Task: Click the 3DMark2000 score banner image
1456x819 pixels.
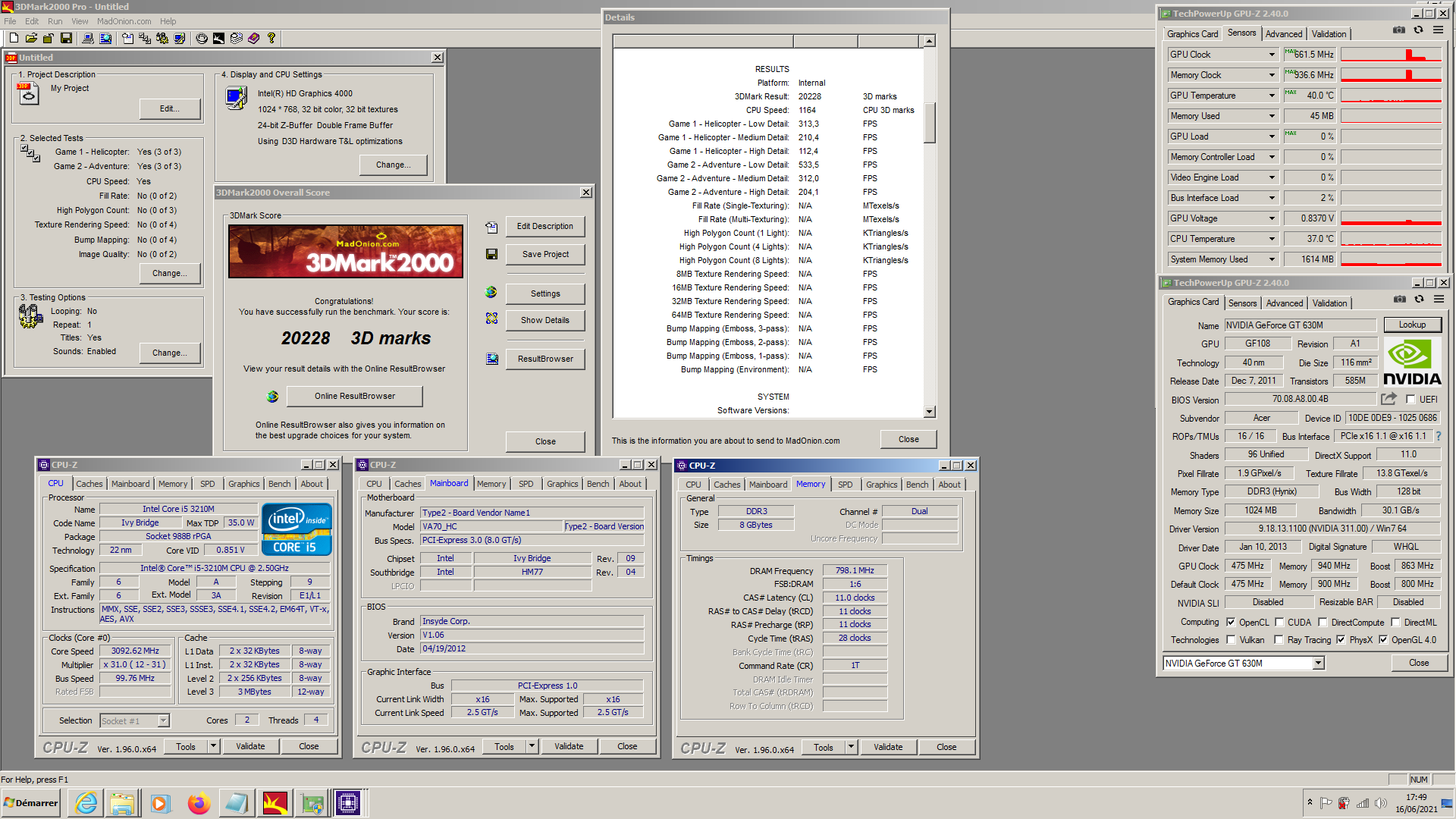Action: coord(346,252)
